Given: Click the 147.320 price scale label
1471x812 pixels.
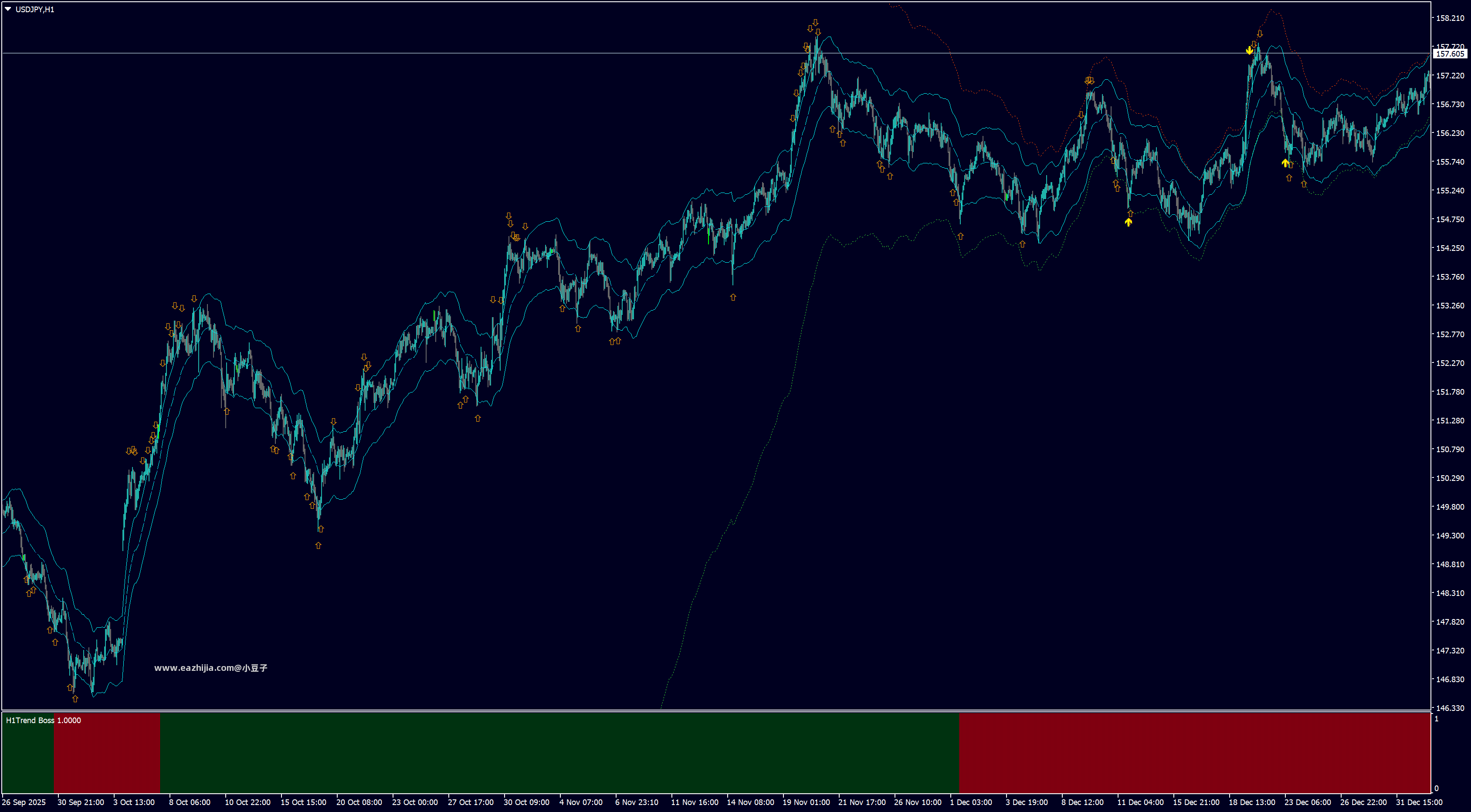Looking at the screenshot, I should click(x=1450, y=650).
